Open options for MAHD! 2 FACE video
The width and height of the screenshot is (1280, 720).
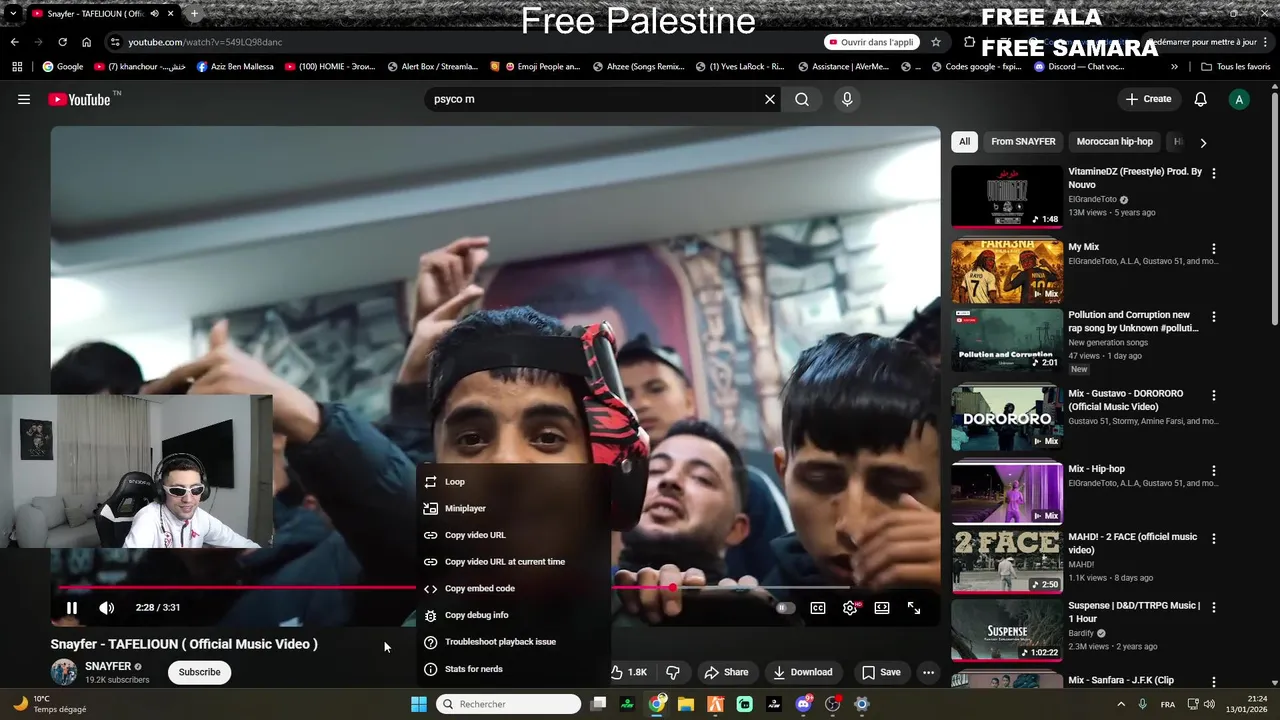point(1214,539)
